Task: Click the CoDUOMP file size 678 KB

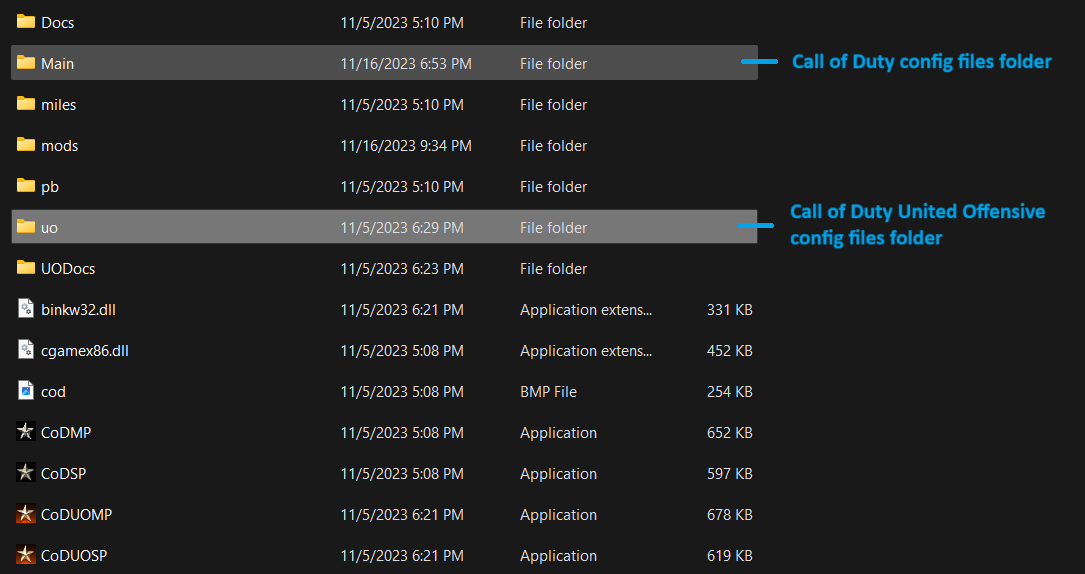Action: [x=729, y=515]
